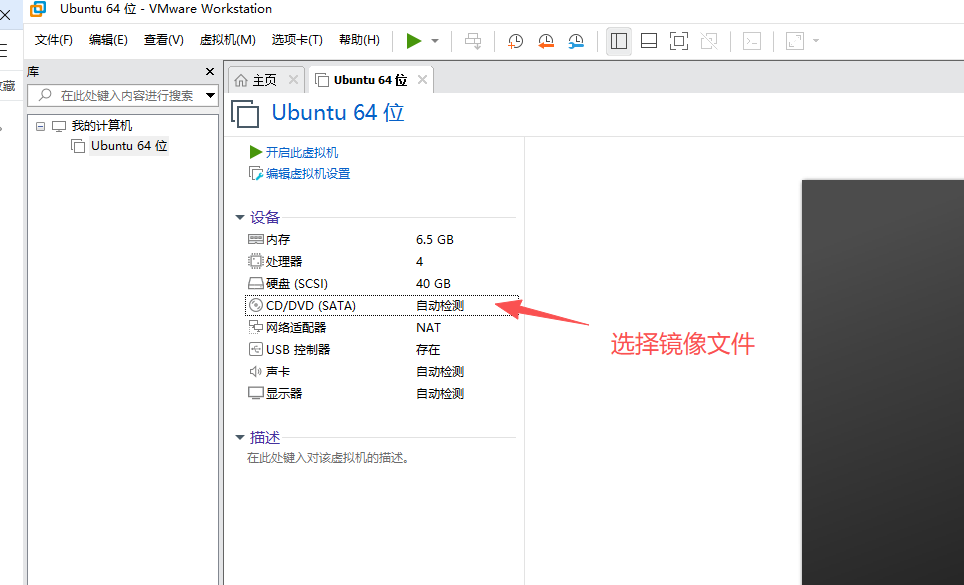The height and width of the screenshot is (585, 964).
Task: Take a snapshot of the virtual machine
Action: 515,41
